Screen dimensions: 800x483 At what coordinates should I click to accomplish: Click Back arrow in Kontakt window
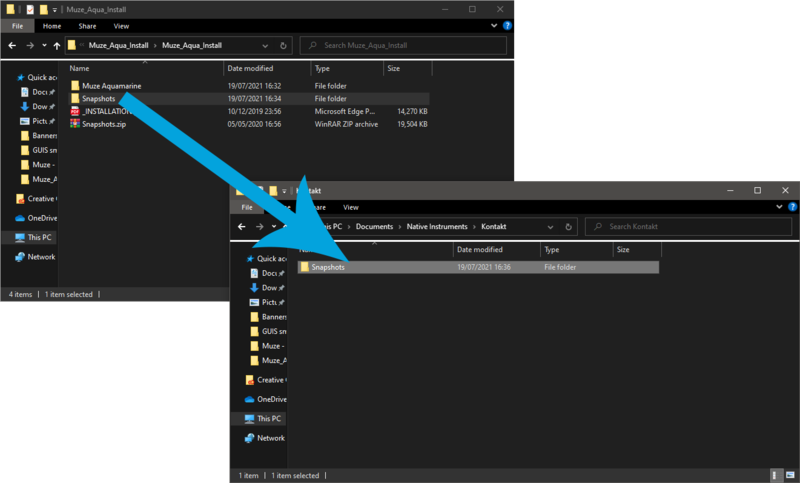pyautogui.click(x=242, y=226)
